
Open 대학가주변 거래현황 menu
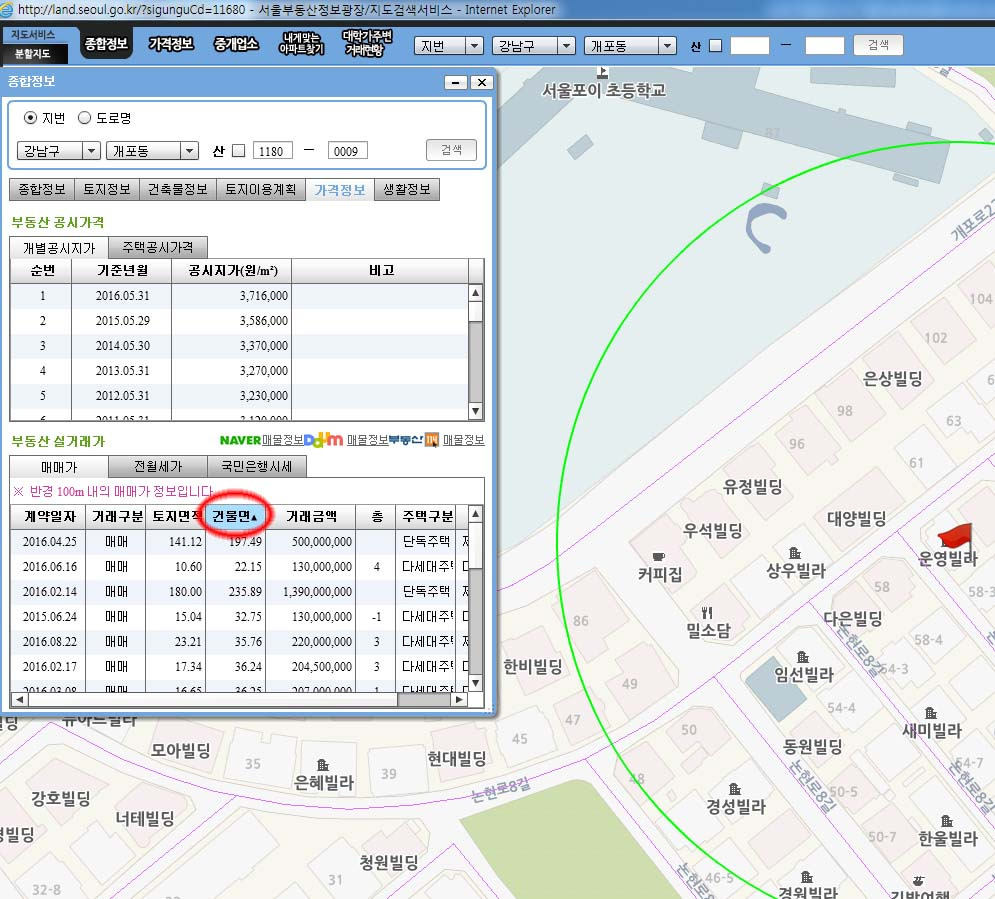[x=367, y=43]
